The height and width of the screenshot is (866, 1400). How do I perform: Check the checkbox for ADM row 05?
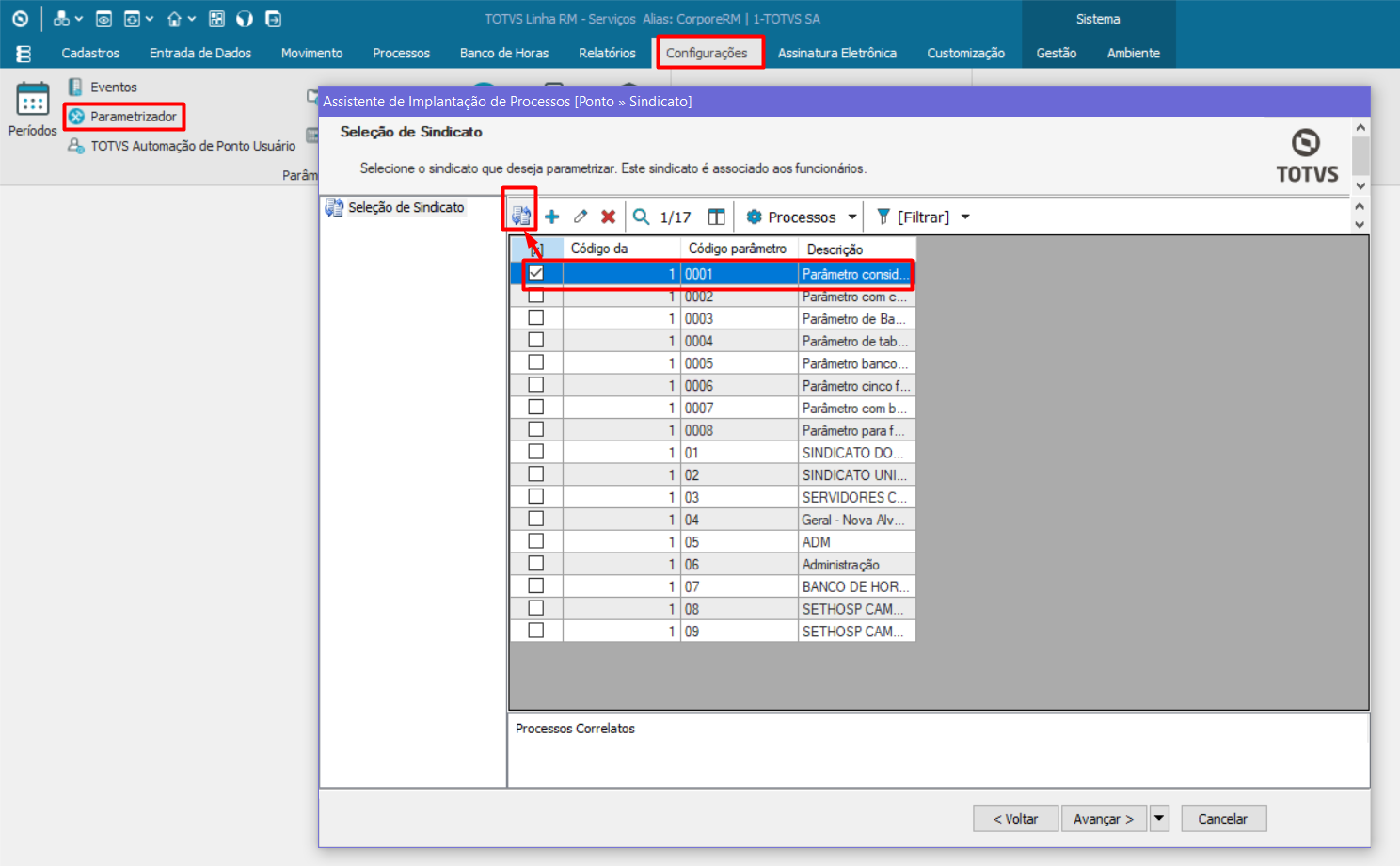[536, 541]
